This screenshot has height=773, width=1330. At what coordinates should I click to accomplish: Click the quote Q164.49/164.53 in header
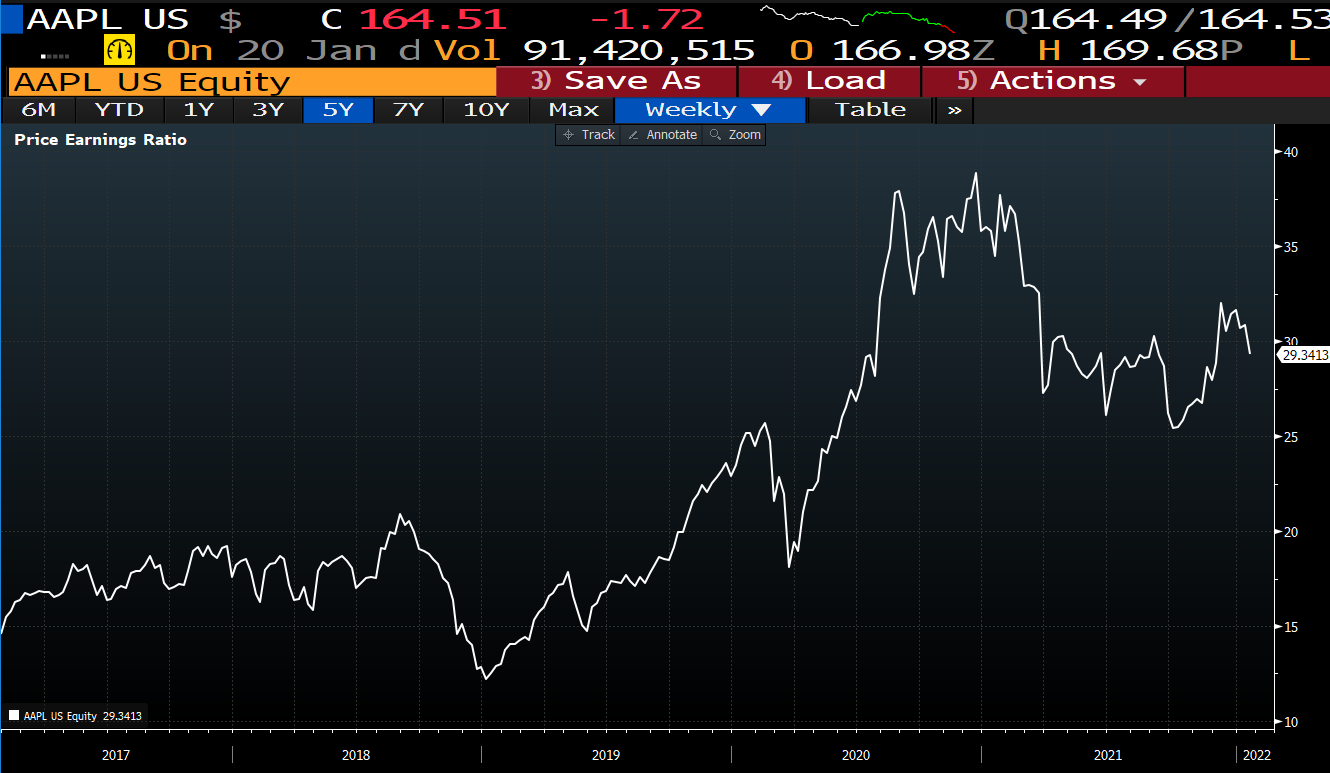(1167, 18)
